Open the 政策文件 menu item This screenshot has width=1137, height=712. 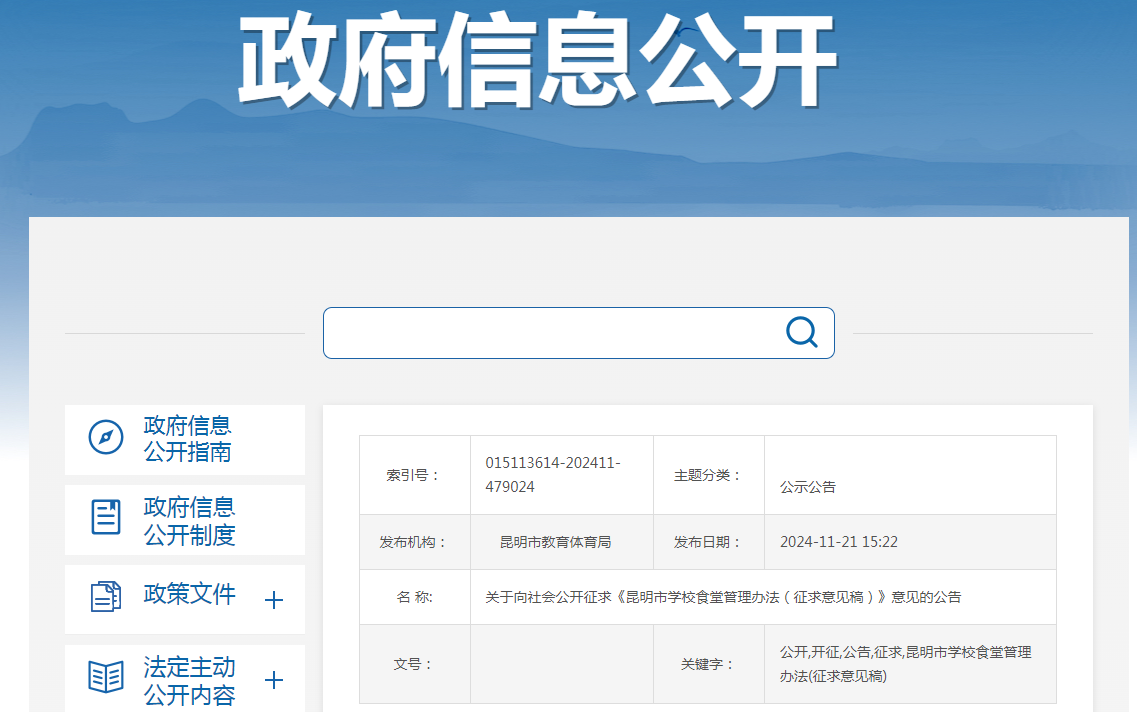[185, 600]
